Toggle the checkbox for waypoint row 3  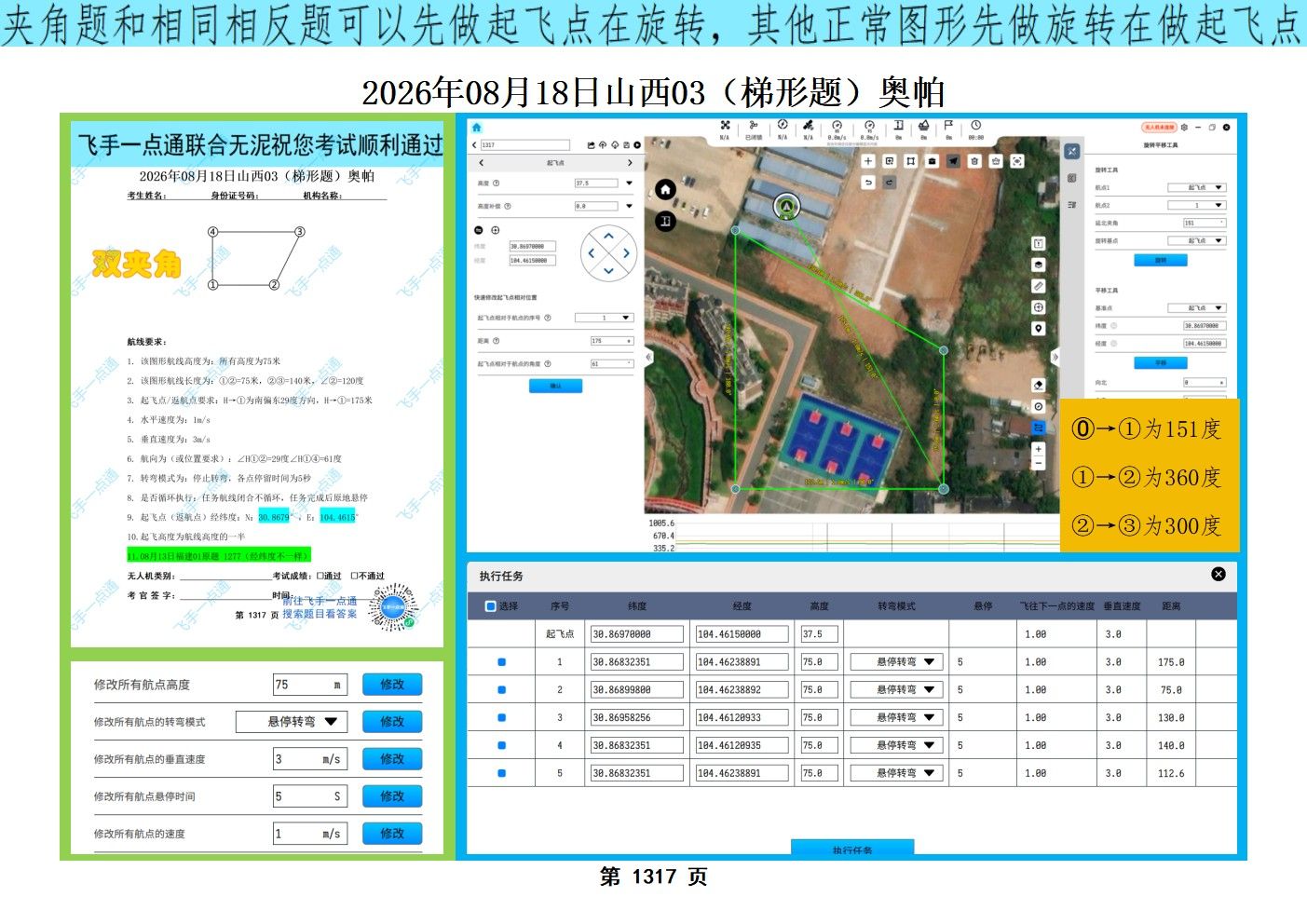502,718
